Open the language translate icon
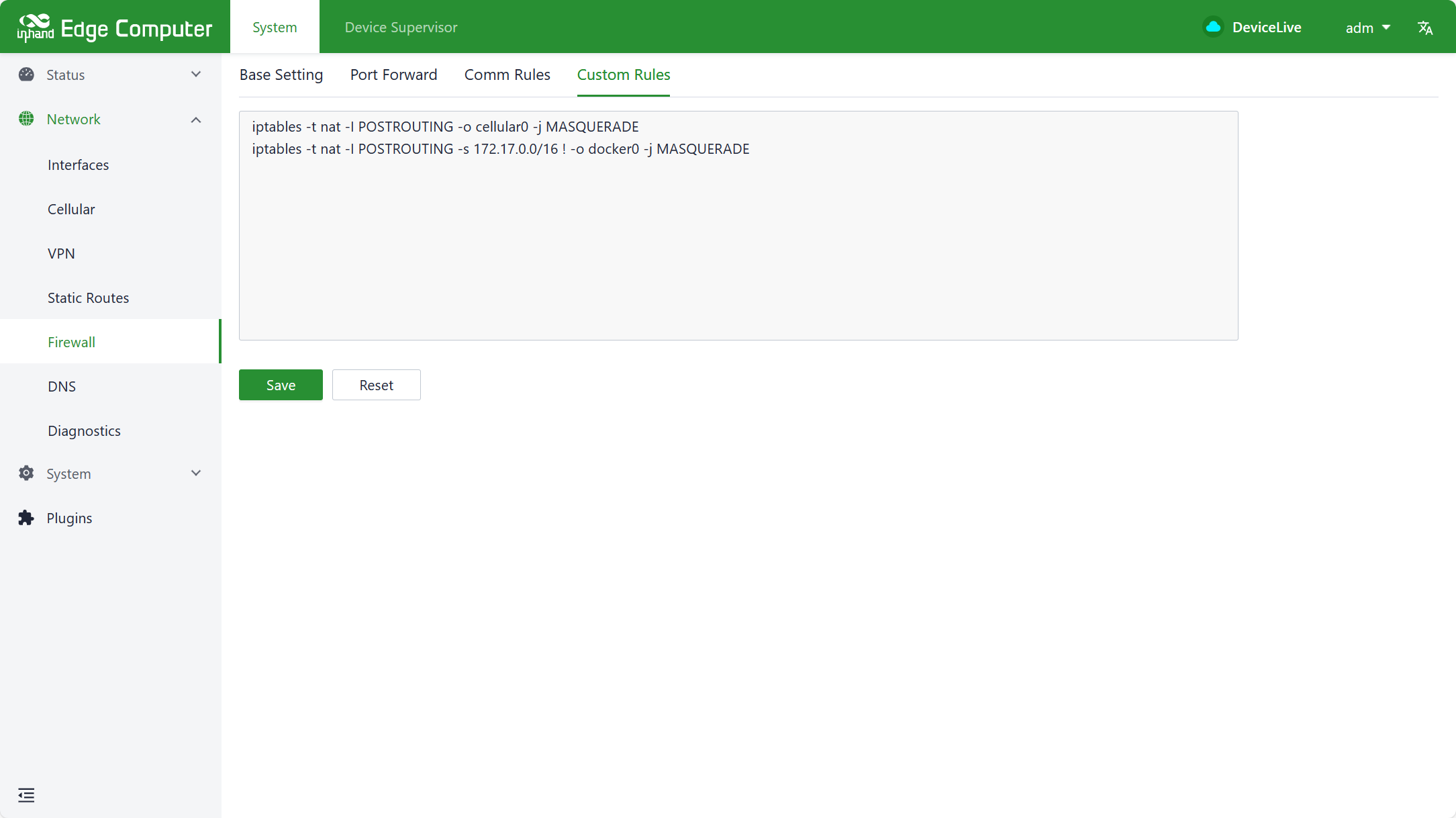This screenshot has width=1456, height=818. pos(1425,28)
